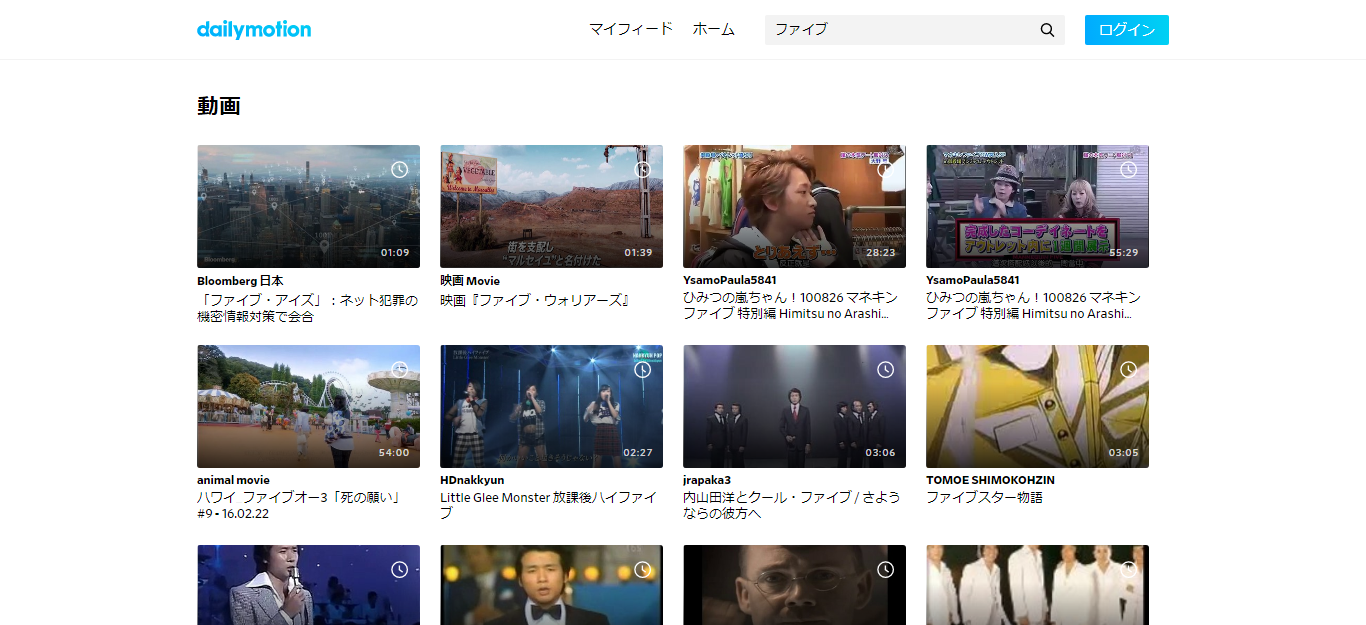The width and height of the screenshot is (1366, 625).
Task: Open the 28:23 ひみつの嵐ちゃん video thumbnail
Action: pos(794,206)
